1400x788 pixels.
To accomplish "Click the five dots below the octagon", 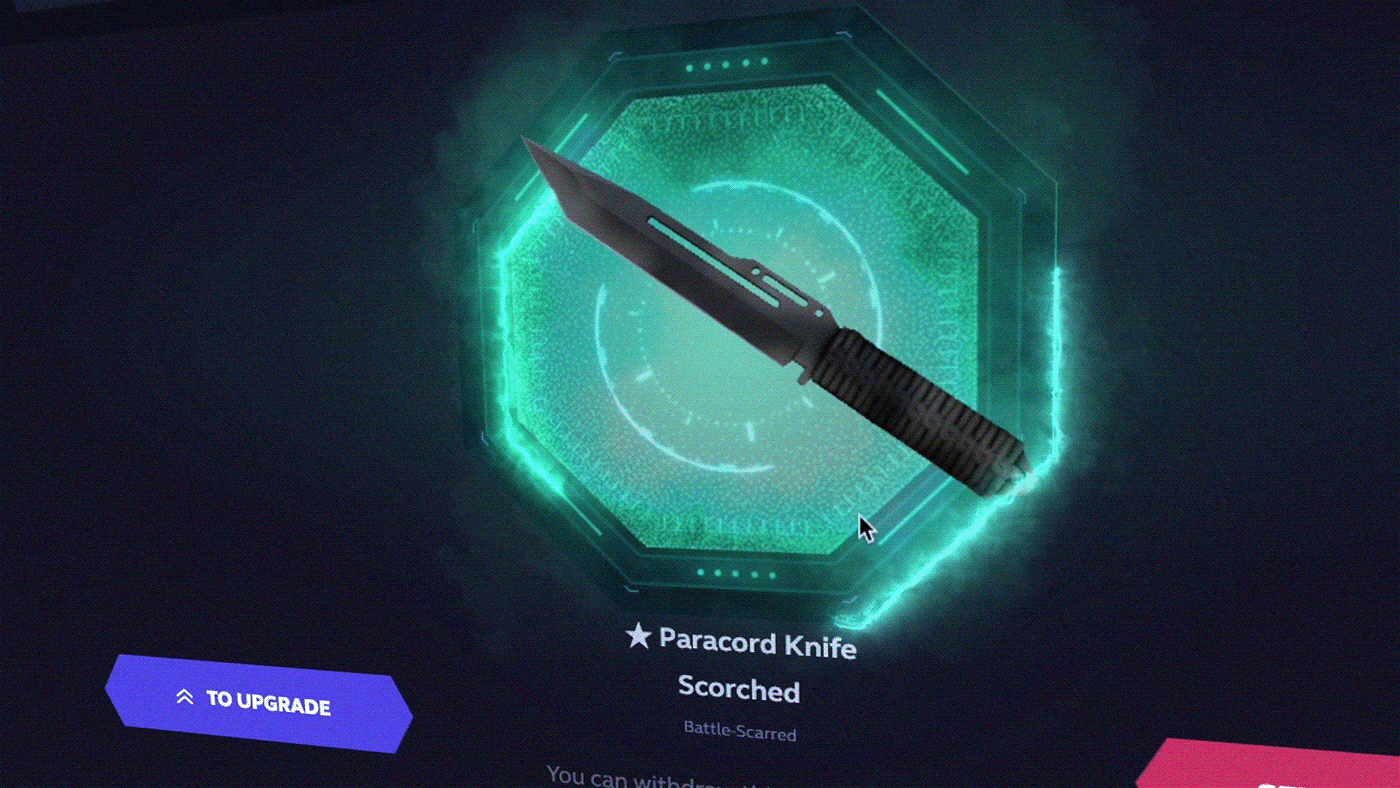I will pyautogui.click(x=733, y=574).
